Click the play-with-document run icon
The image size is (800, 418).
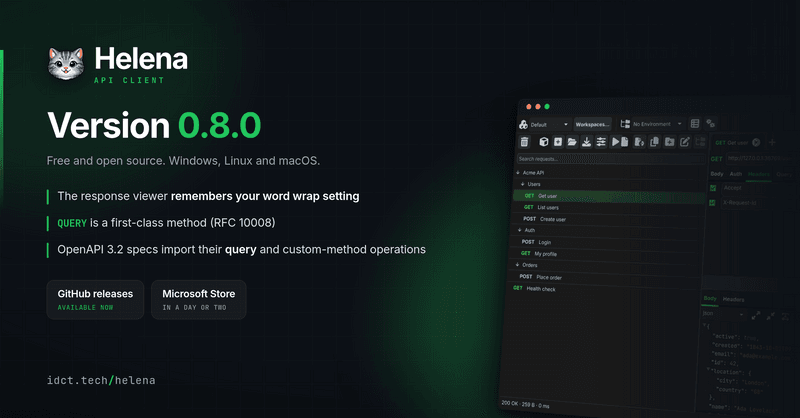coord(619,142)
